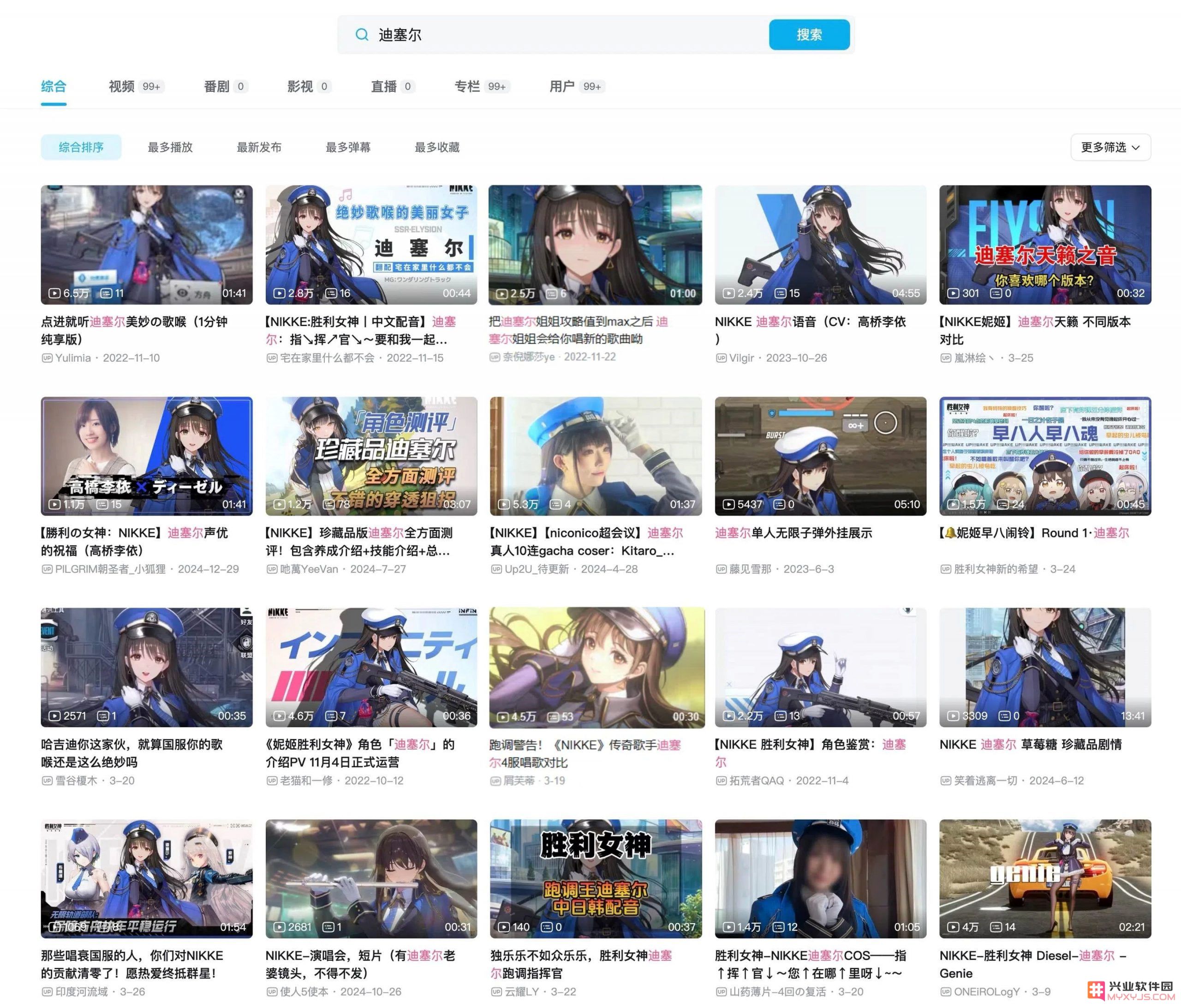Visit uploader 吔萬YeeVan profile
Screen dimensions: 1181x1008
click(309, 569)
